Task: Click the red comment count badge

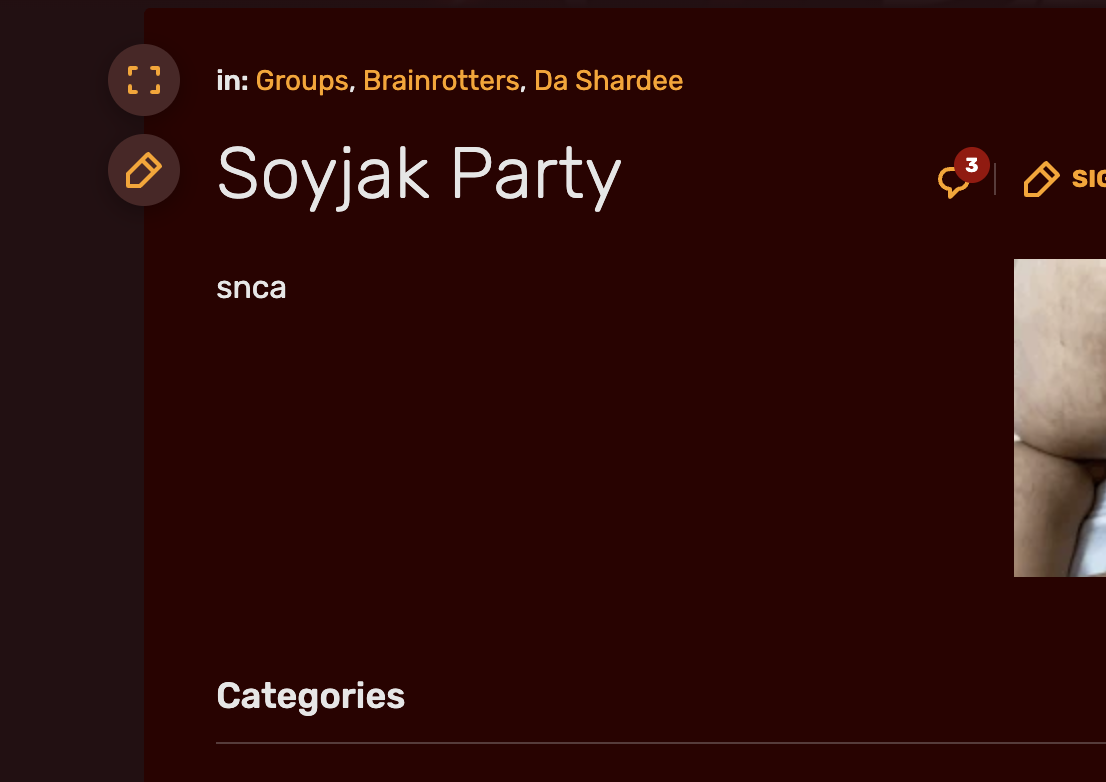Action: (x=971, y=165)
